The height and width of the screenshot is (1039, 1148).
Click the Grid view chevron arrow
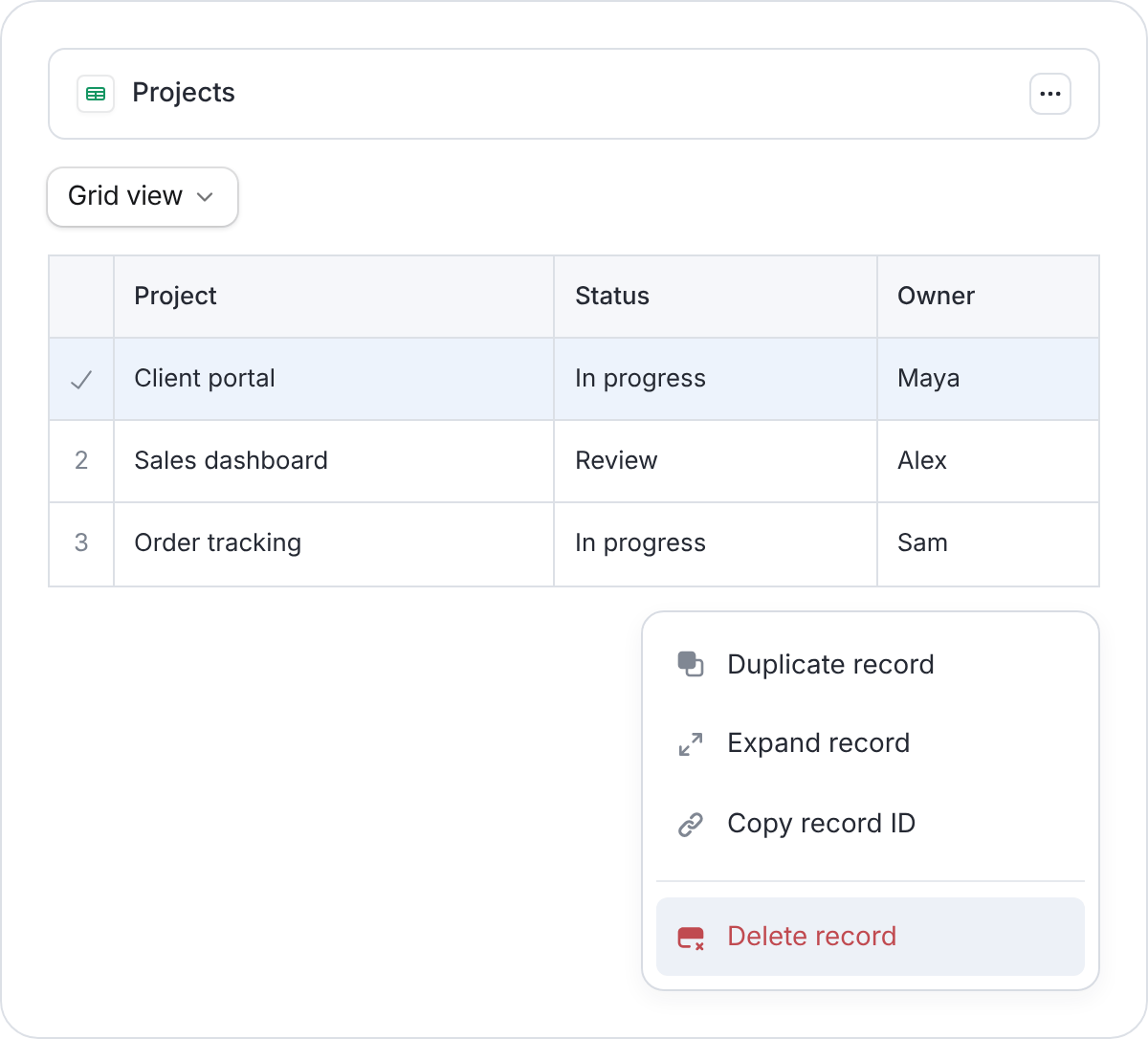(x=205, y=197)
